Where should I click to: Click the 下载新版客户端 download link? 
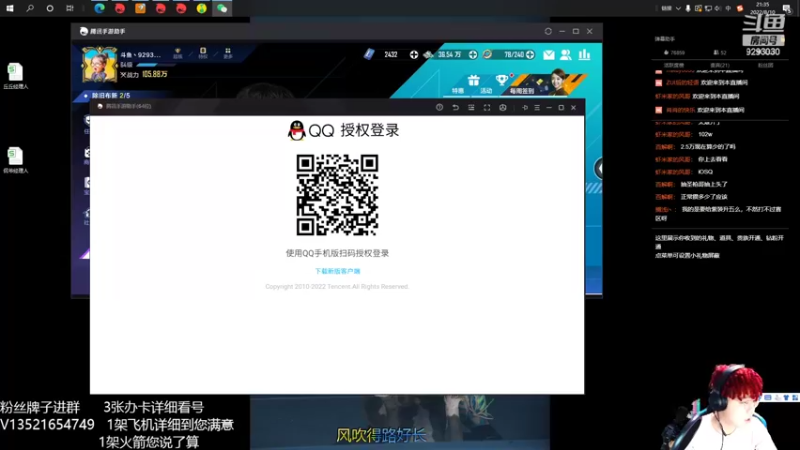click(337, 271)
